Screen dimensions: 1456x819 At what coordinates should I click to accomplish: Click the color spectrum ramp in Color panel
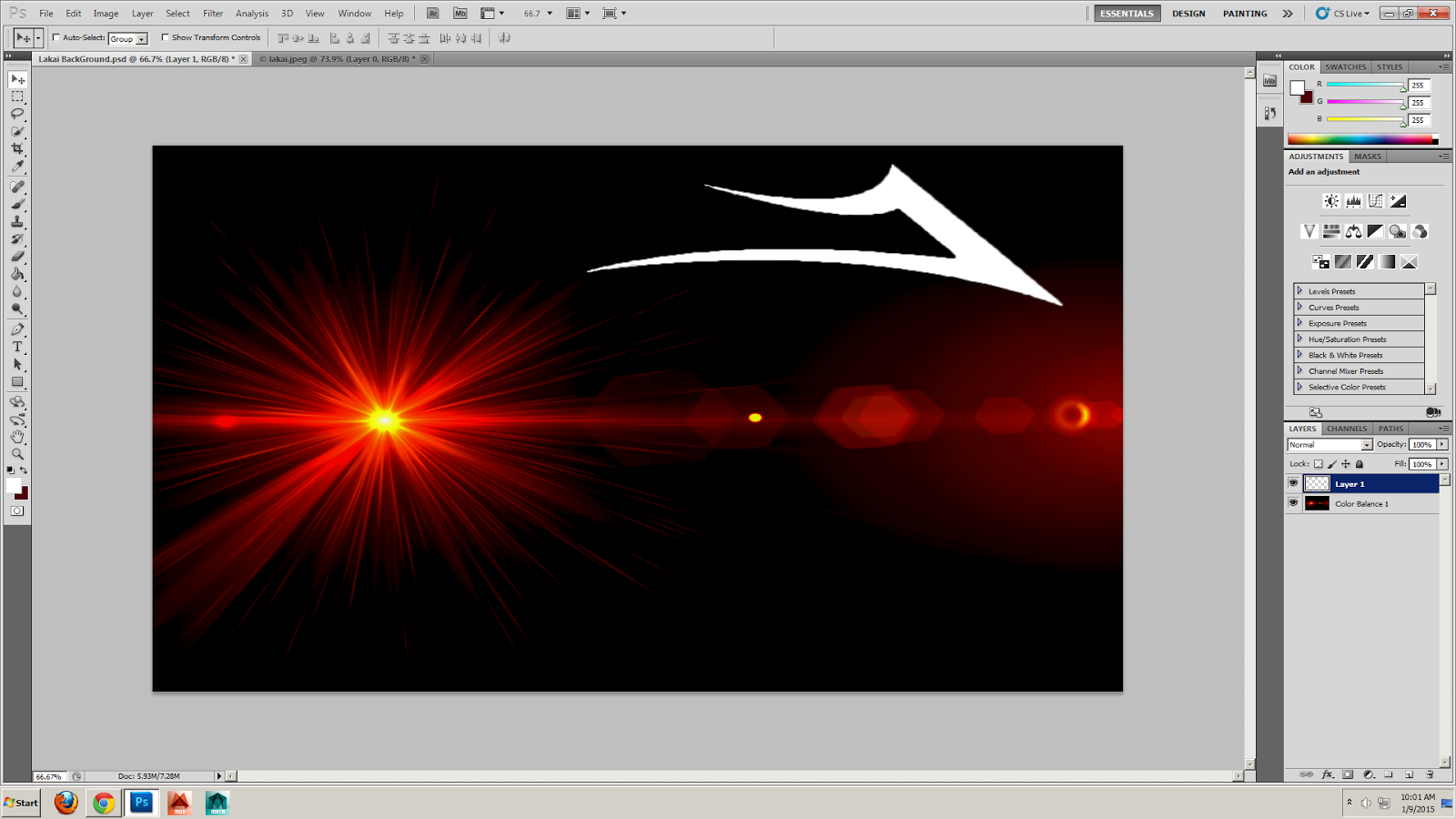1362,139
